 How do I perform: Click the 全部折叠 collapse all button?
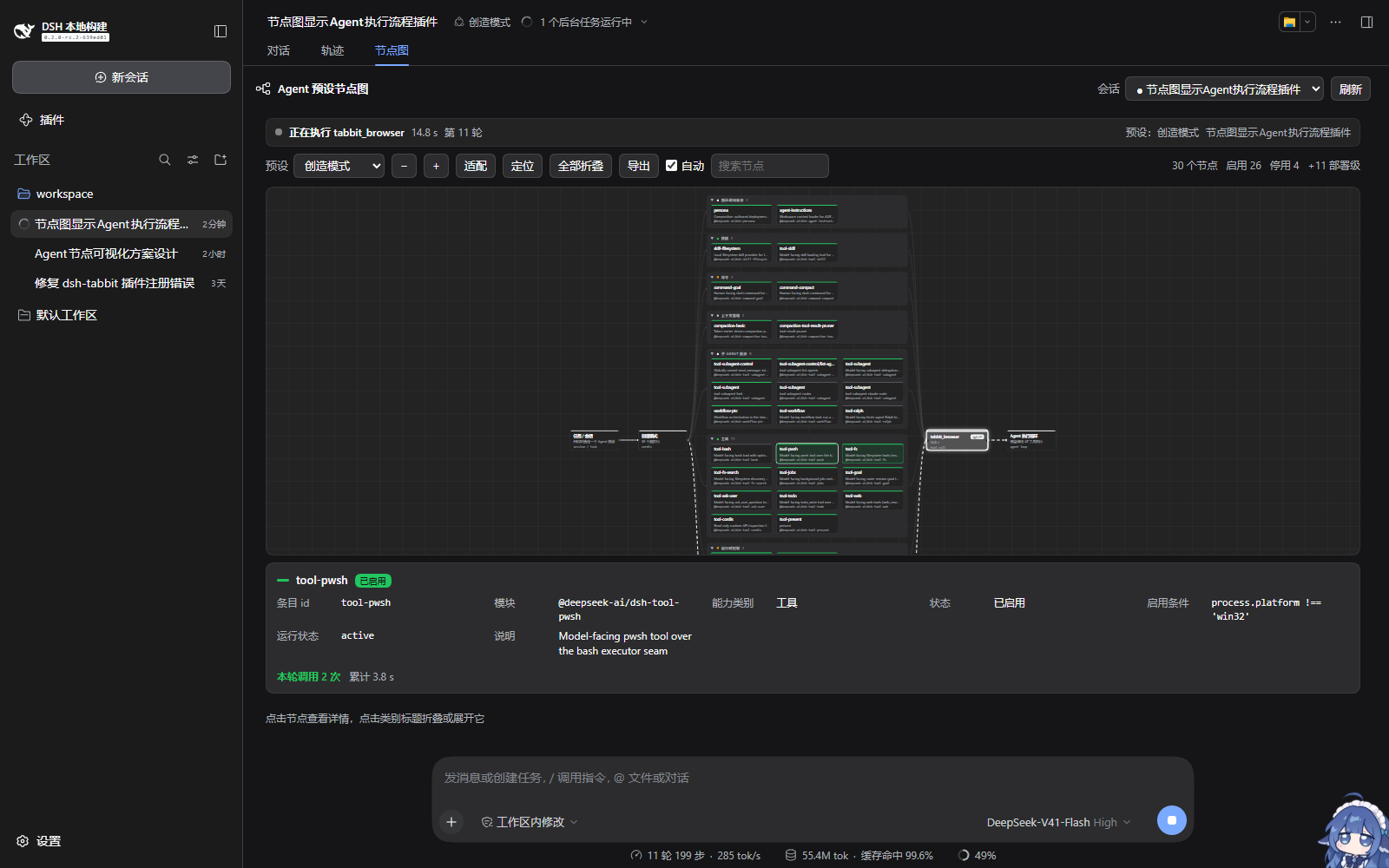tap(581, 166)
